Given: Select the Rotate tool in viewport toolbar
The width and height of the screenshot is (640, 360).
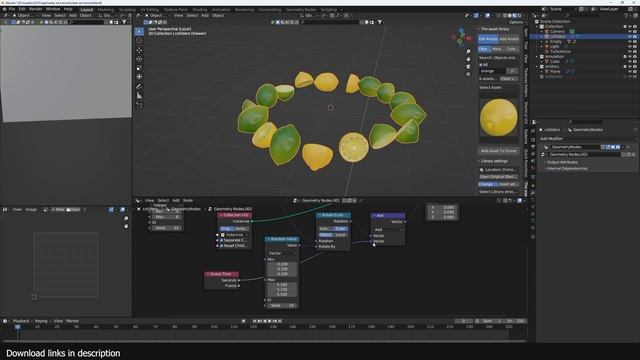Looking at the screenshot, I should (x=140, y=59).
